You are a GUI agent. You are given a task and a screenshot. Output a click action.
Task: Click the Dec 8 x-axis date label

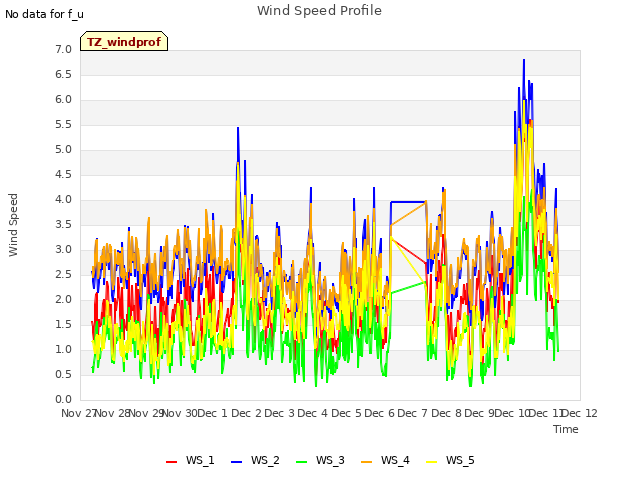pos(447,413)
